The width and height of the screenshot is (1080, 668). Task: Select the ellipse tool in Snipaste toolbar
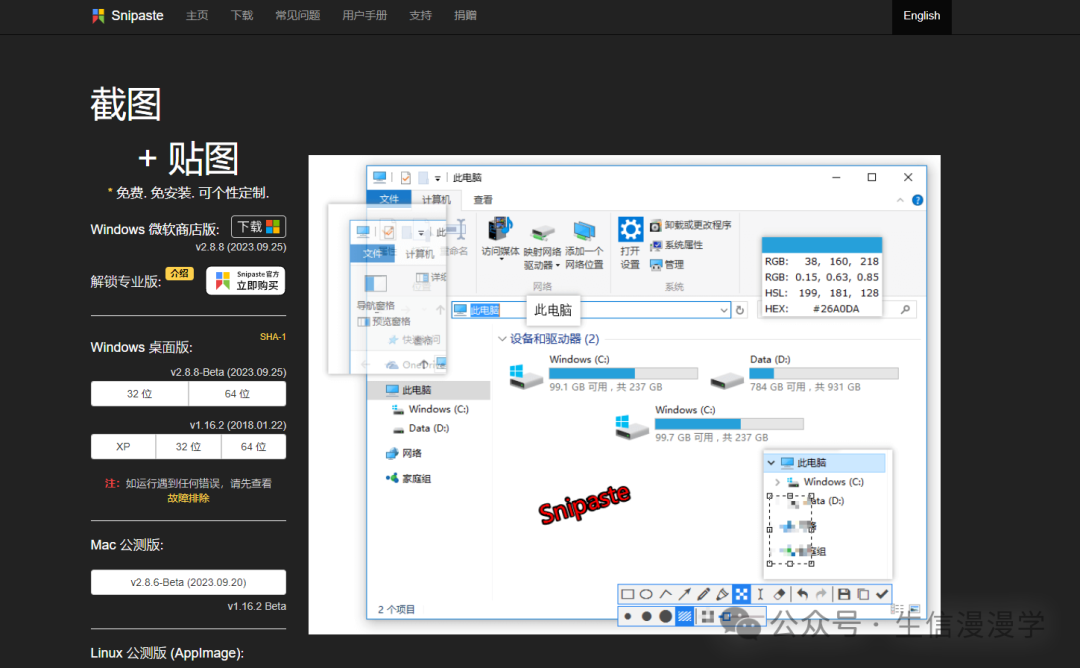646,594
